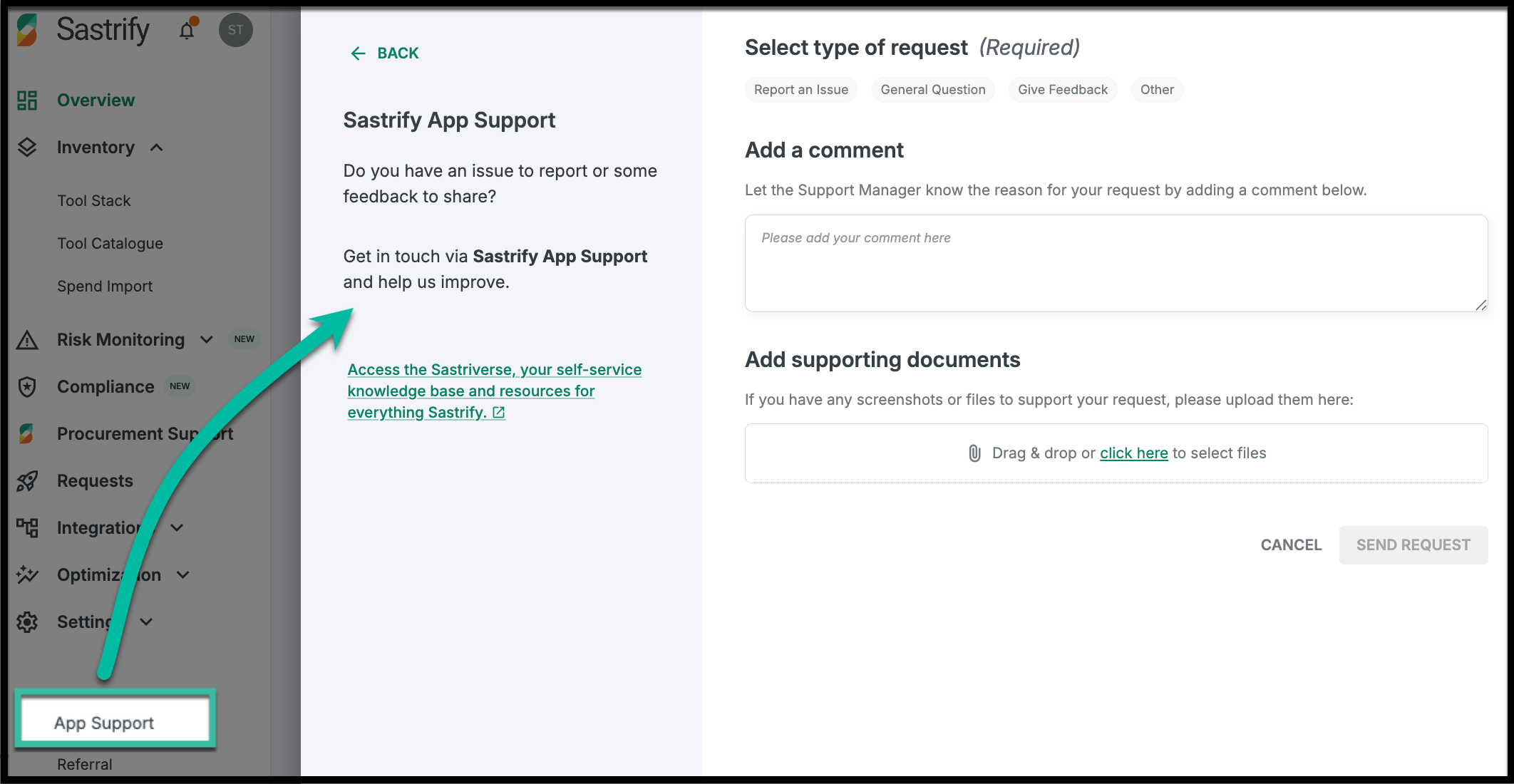Click the paperclip attachment icon

pyautogui.click(x=974, y=453)
